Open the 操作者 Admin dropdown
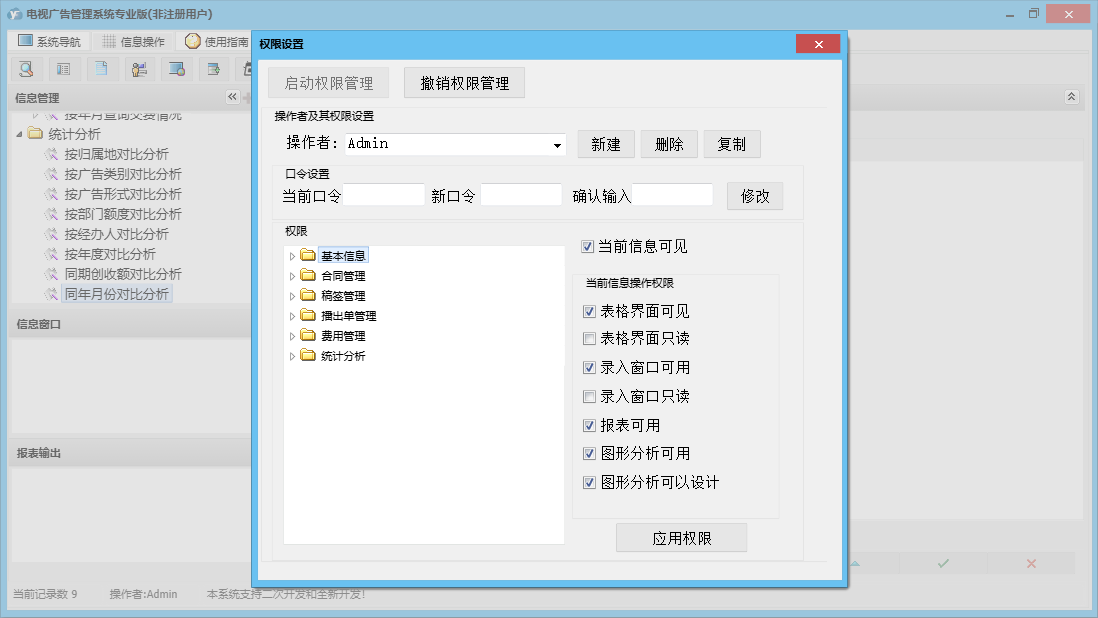The height and width of the screenshot is (618, 1098). coord(557,145)
